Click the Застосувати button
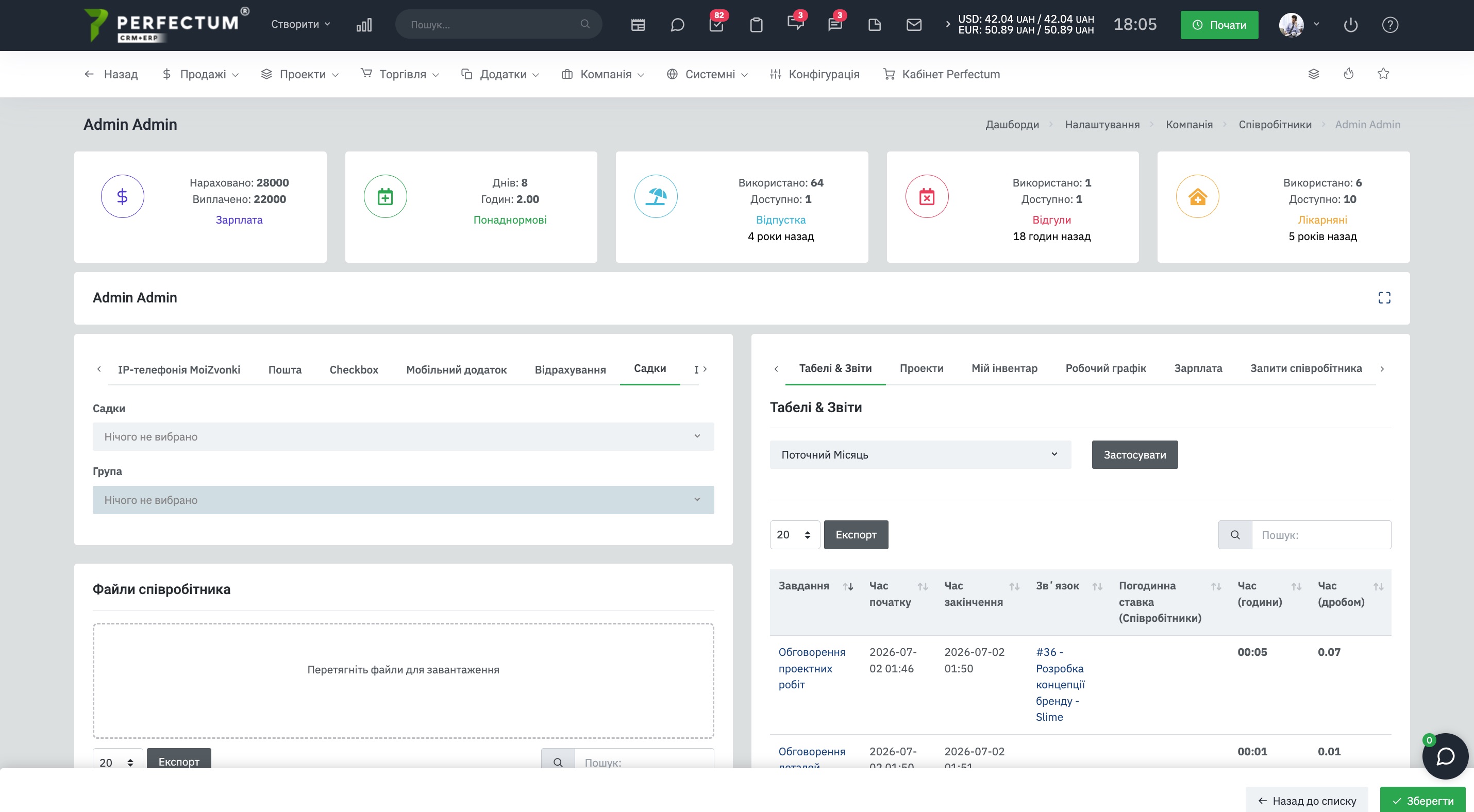 tap(1134, 454)
